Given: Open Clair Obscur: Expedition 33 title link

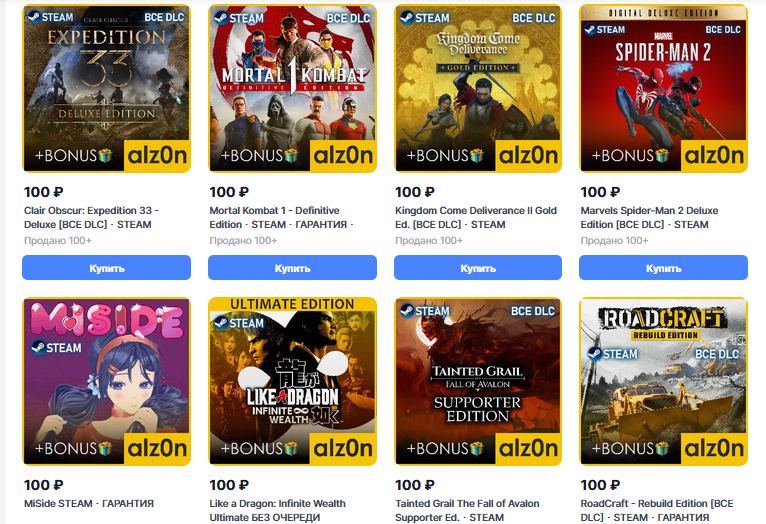Looking at the screenshot, I should pyautogui.click(x=91, y=217).
